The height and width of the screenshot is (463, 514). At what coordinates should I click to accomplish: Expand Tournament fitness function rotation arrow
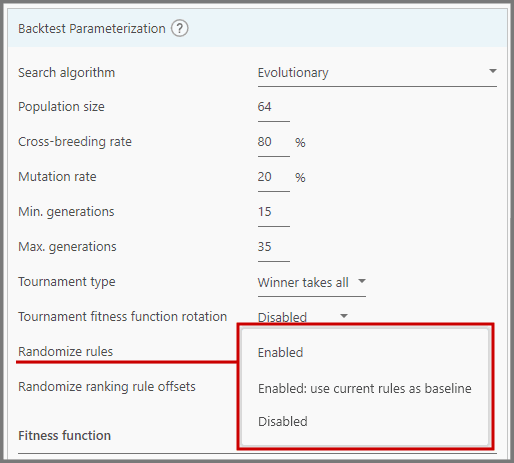pyautogui.click(x=344, y=316)
